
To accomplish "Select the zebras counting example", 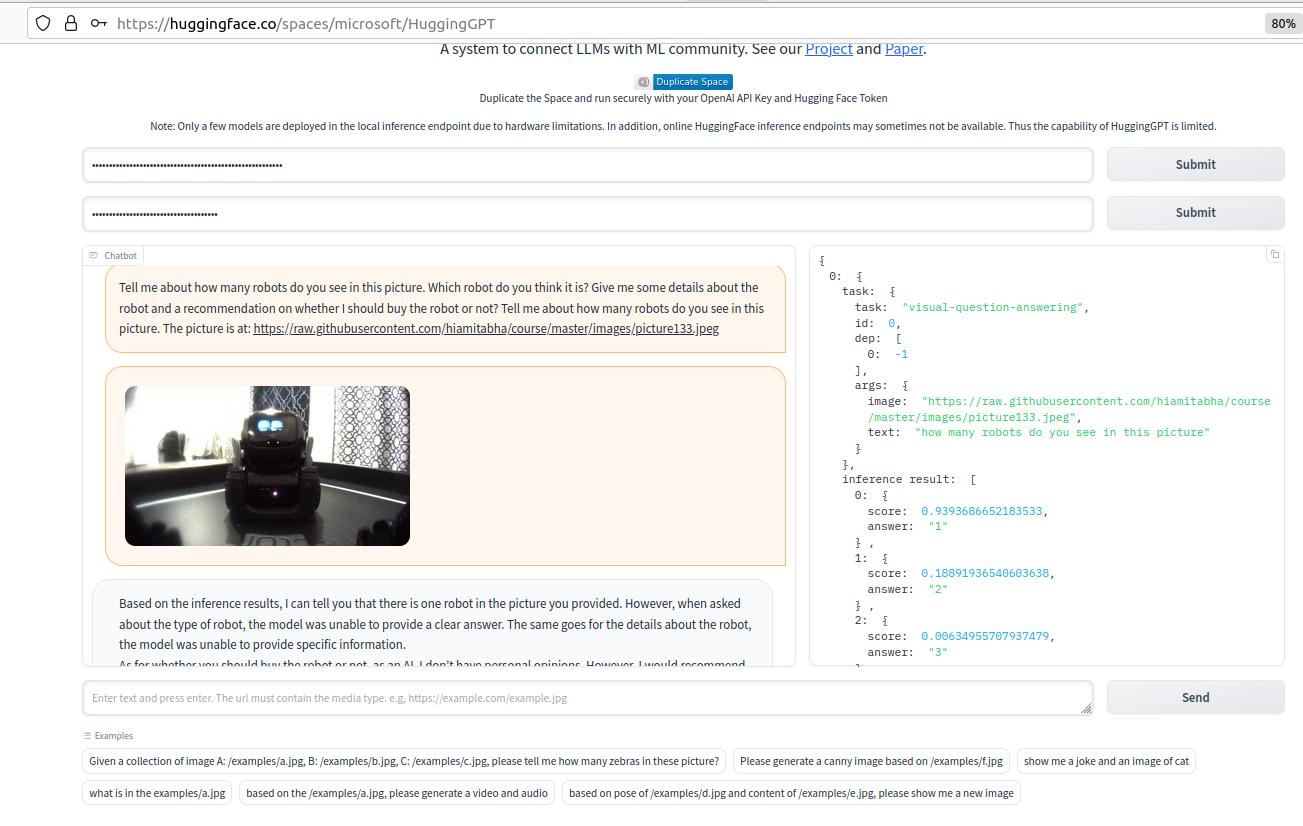I will click(x=404, y=761).
